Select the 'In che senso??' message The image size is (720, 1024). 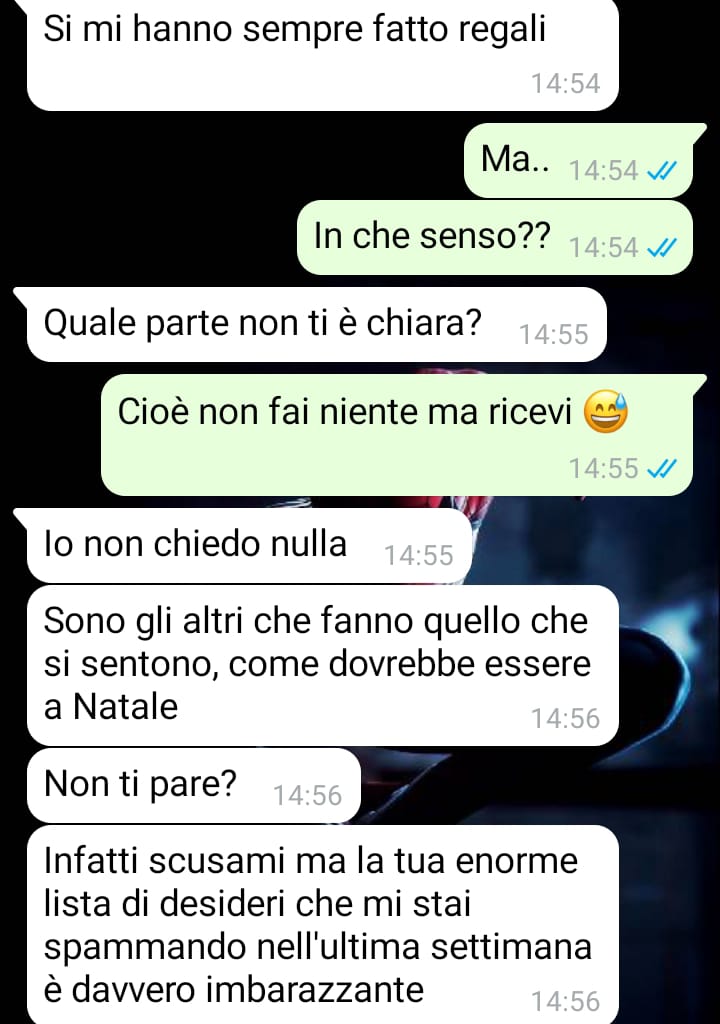coord(495,237)
